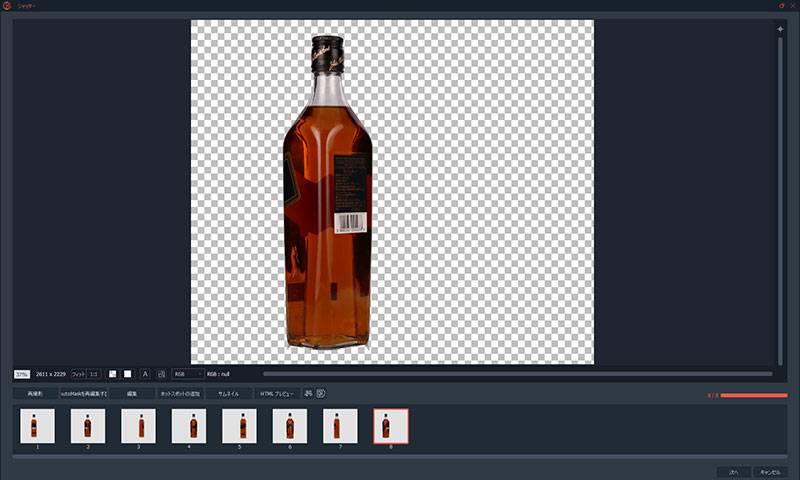Click the compare icon beside HTML プレビュー
This screenshot has width=800, height=480.
309,393
